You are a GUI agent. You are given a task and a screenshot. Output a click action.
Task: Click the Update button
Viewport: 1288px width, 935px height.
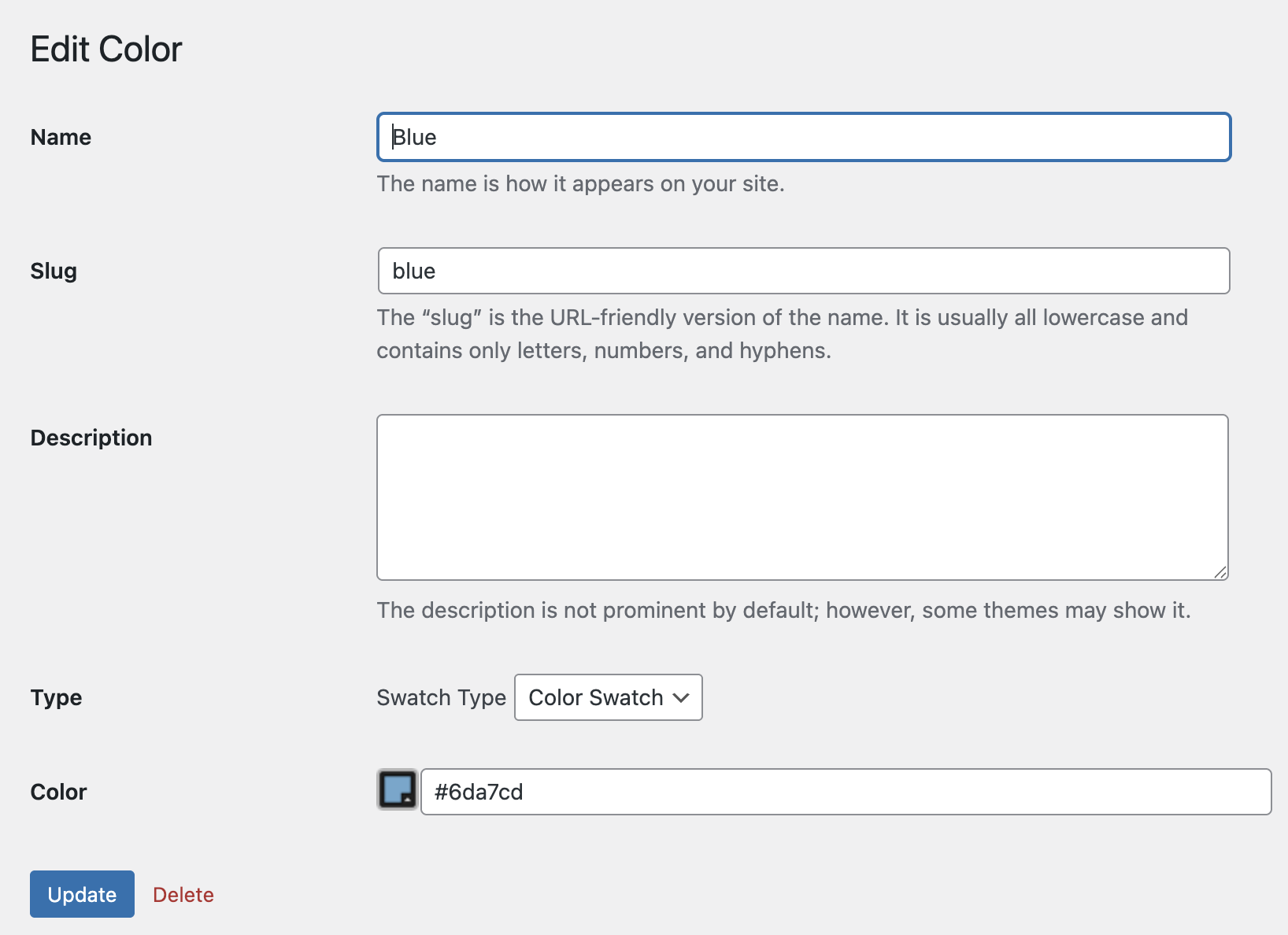tap(82, 894)
